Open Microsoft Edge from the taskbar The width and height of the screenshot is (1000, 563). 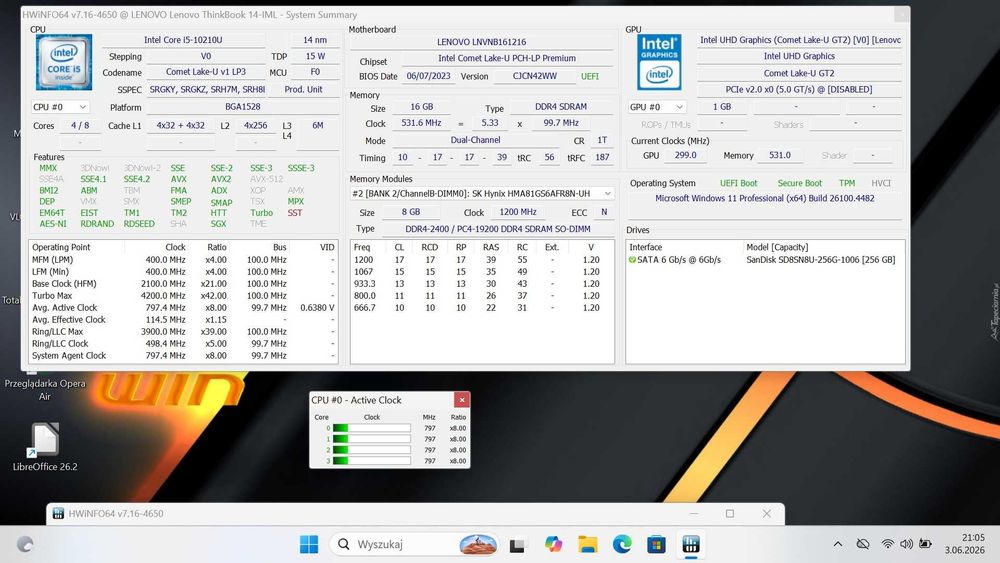622,545
